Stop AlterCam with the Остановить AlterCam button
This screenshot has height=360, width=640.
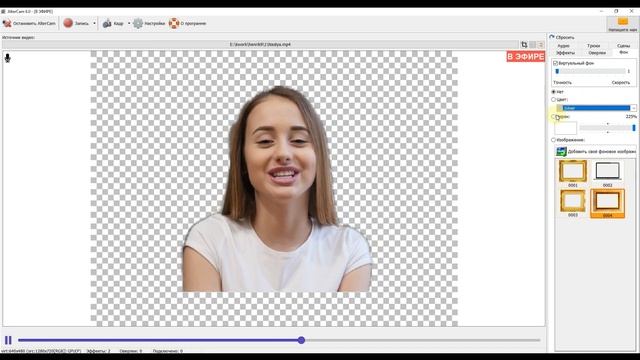(29, 23)
